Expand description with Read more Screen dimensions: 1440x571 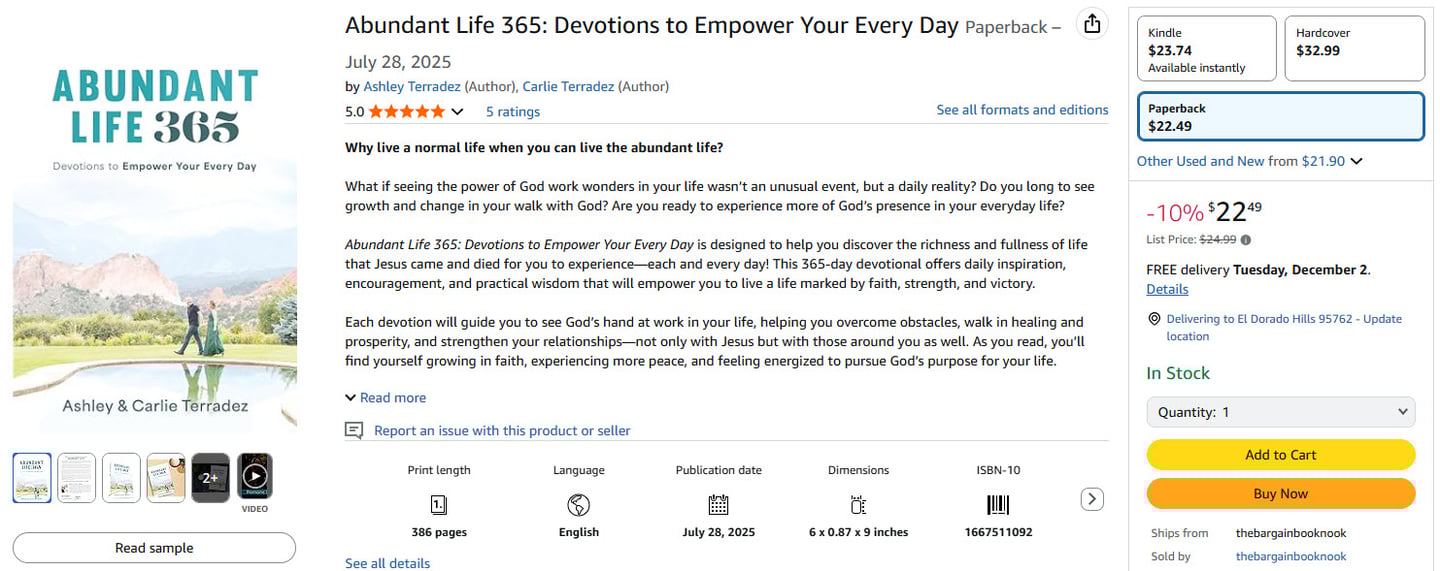386,398
